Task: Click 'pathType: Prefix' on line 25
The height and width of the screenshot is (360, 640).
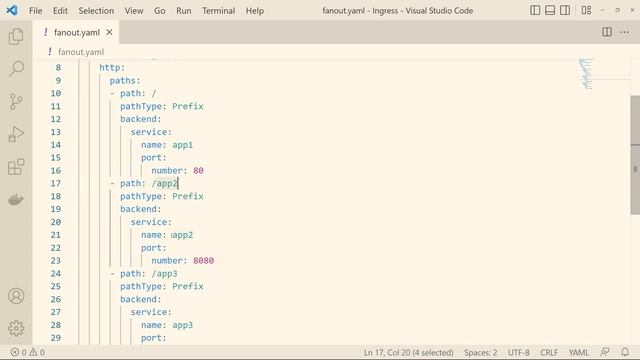Action: tap(162, 286)
